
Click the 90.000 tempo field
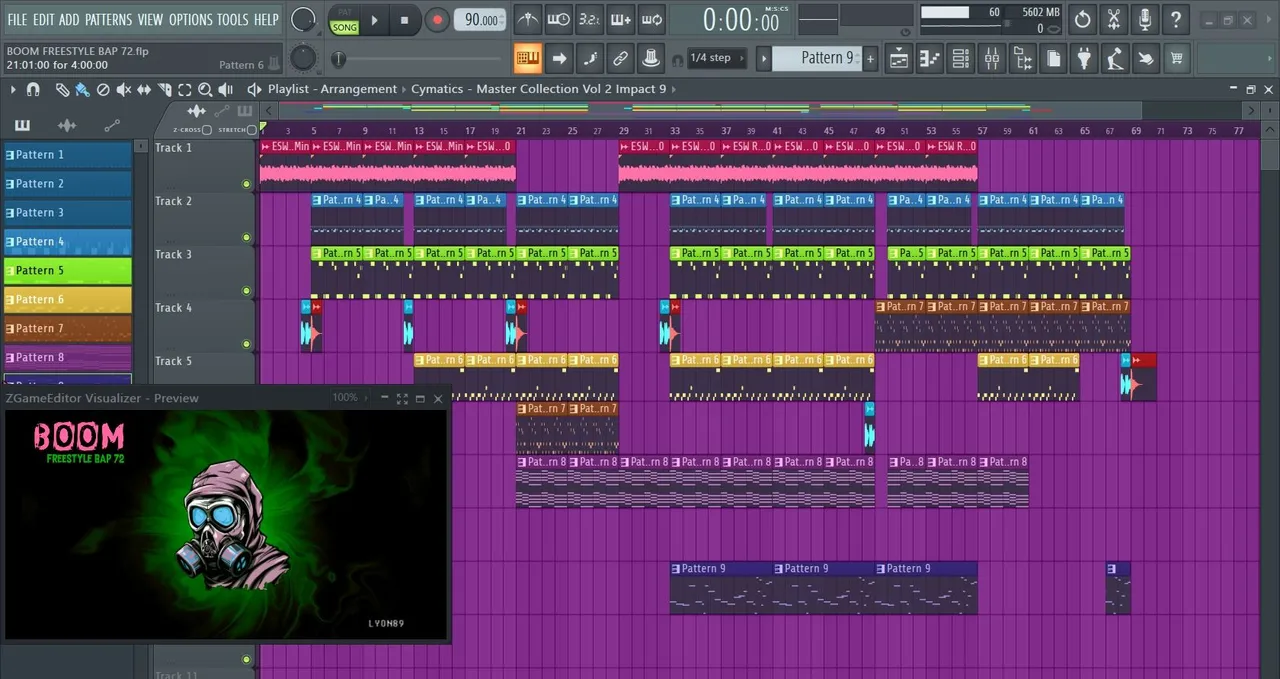pyautogui.click(x=480, y=19)
